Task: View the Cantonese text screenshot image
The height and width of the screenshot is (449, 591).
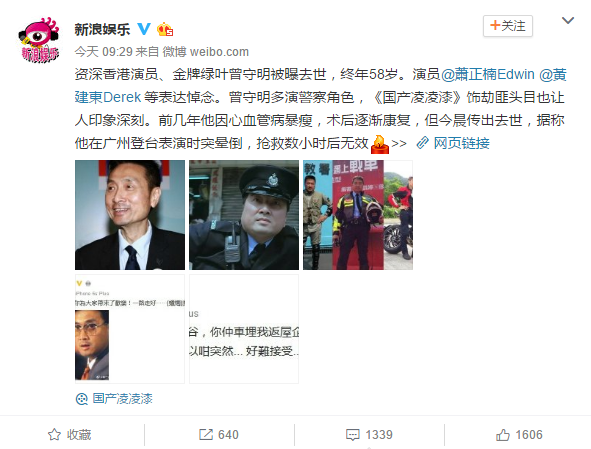Action: pyautogui.click(x=244, y=329)
